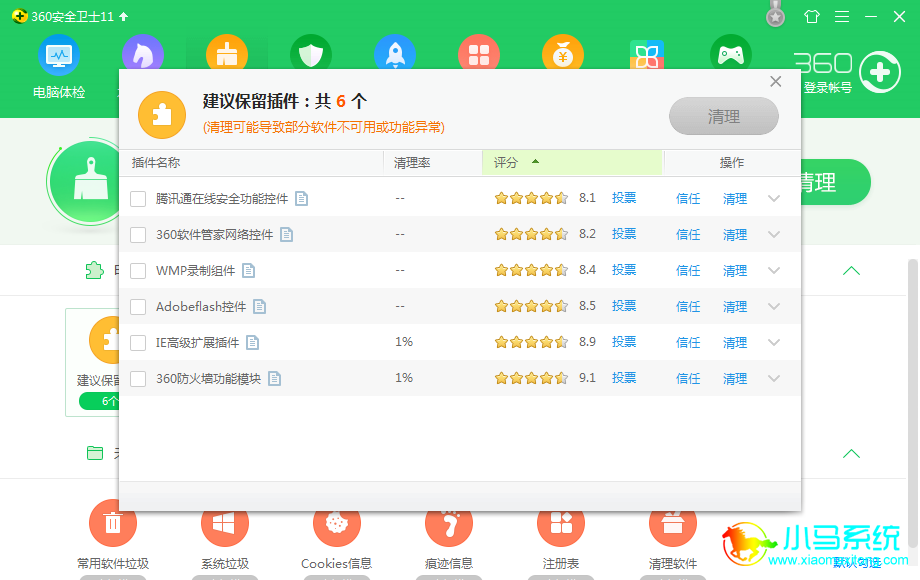Check the box for IE高级扩展插件
The image size is (920, 580).
[x=138, y=342]
